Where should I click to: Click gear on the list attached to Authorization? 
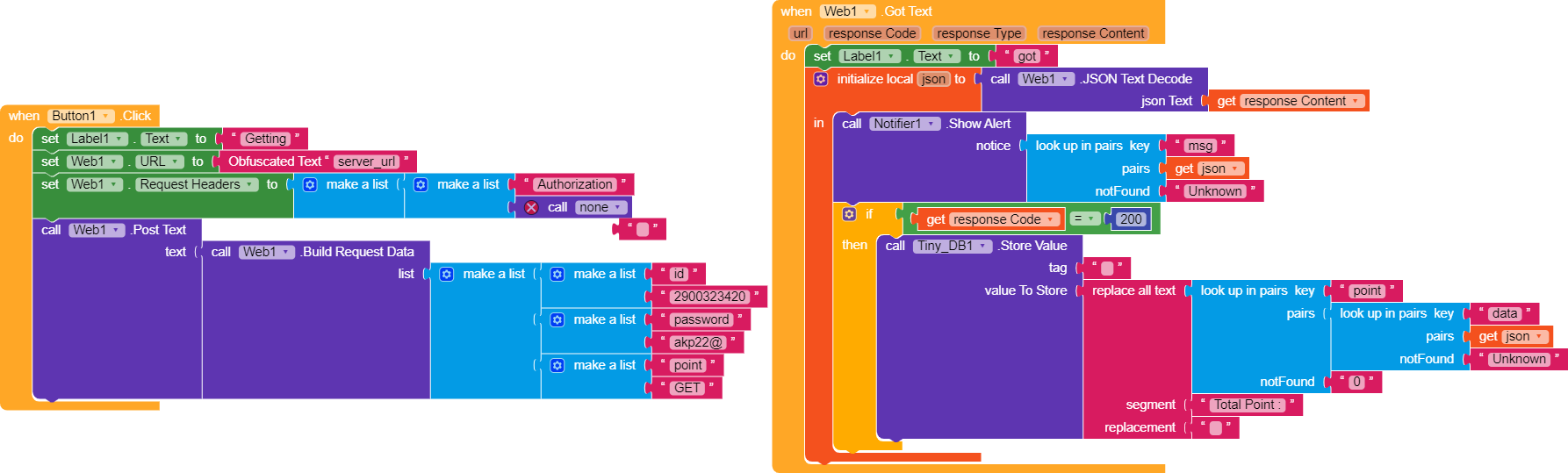(421, 185)
